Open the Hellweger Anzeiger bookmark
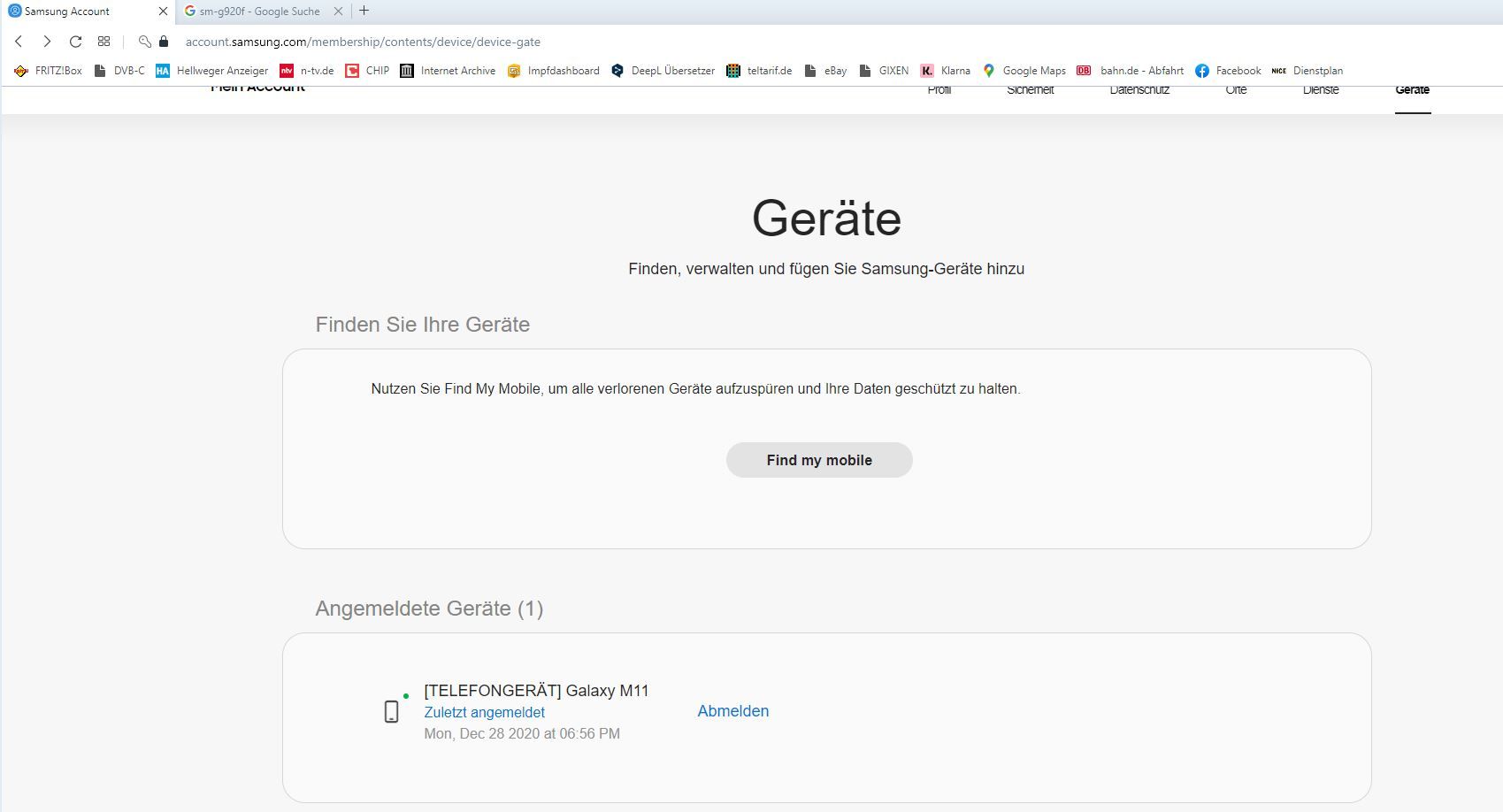This screenshot has width=1503, height=812. tap(211, 71)
